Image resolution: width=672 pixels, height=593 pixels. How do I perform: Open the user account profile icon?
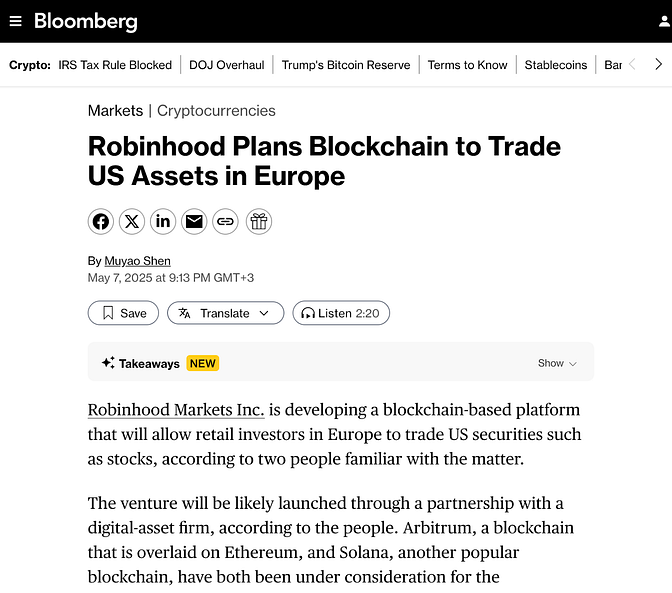coord(665,21)
